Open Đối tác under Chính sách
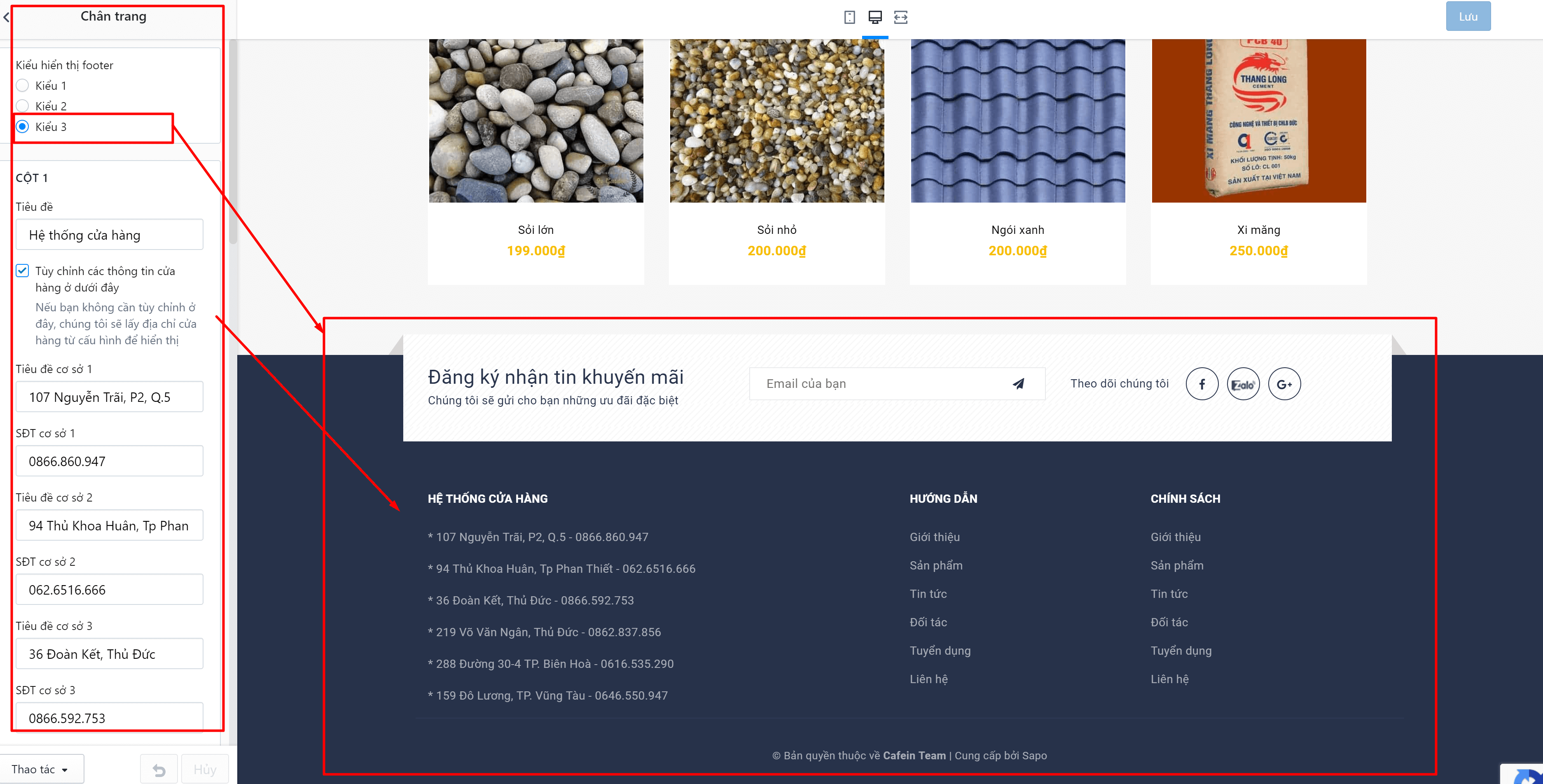 click(1169, 622)
